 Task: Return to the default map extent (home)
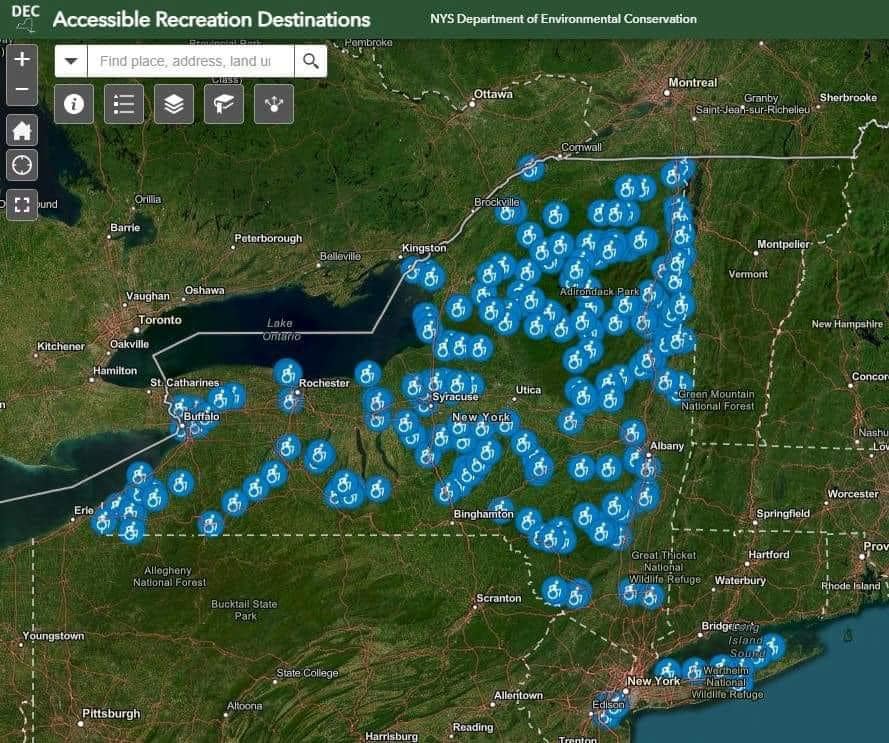(22, 130)
